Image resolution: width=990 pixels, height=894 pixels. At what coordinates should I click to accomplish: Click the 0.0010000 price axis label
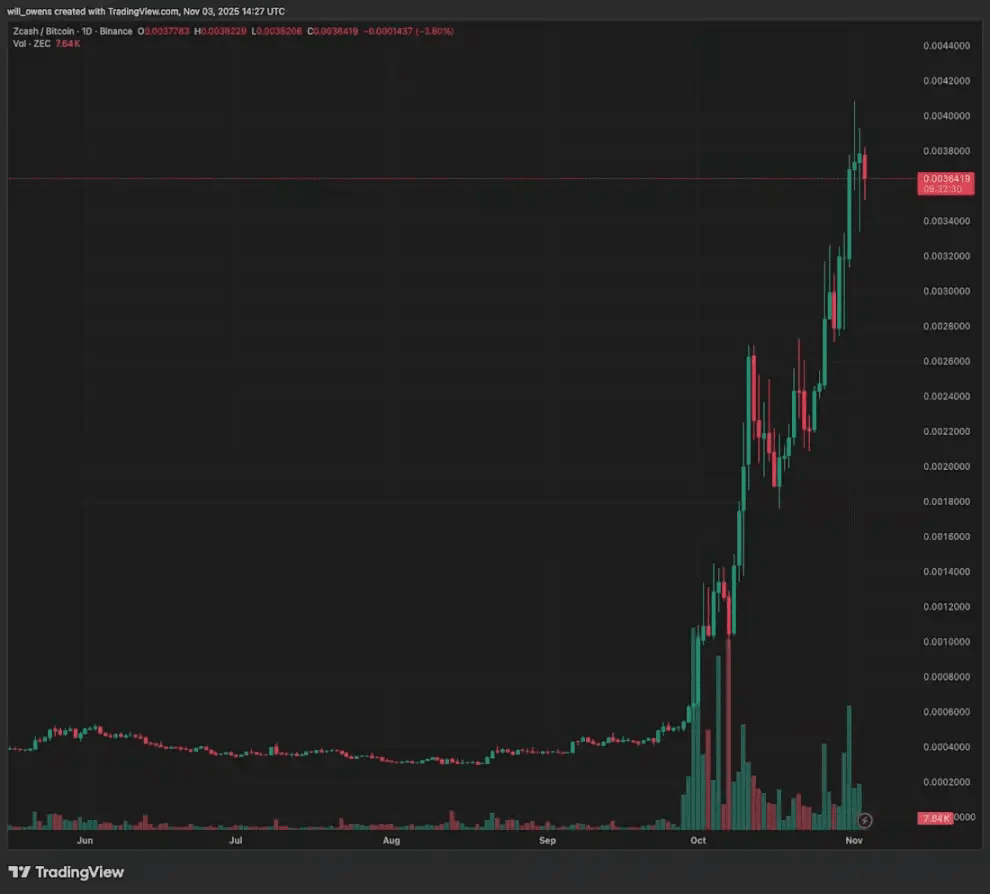[946, 641]
